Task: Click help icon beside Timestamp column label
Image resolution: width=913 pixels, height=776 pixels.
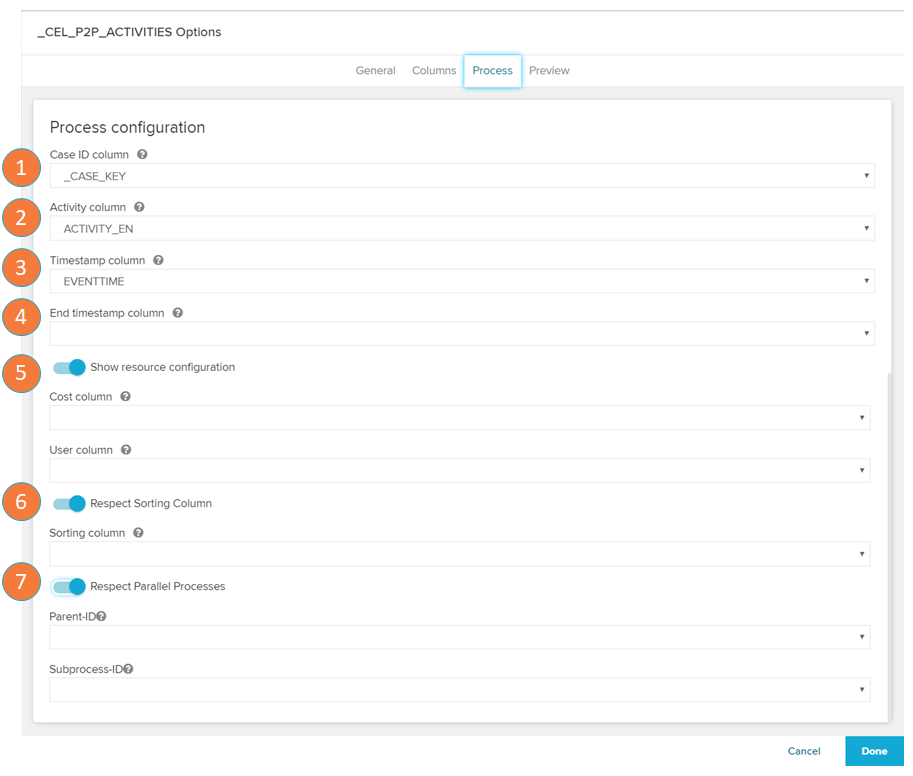Action: [x=158, y=260]
